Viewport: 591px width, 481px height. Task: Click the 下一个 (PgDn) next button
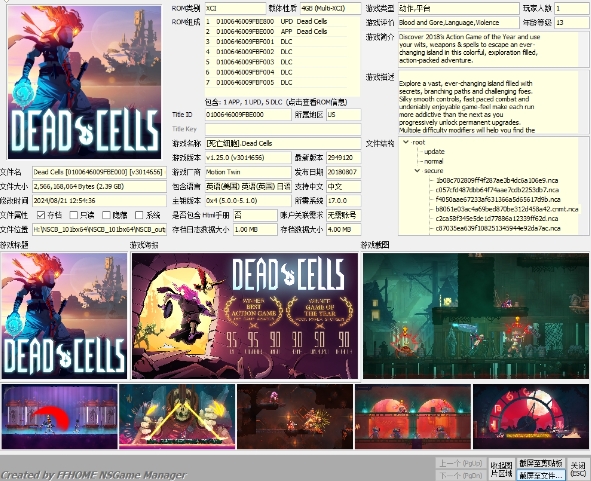coord(461,475)
